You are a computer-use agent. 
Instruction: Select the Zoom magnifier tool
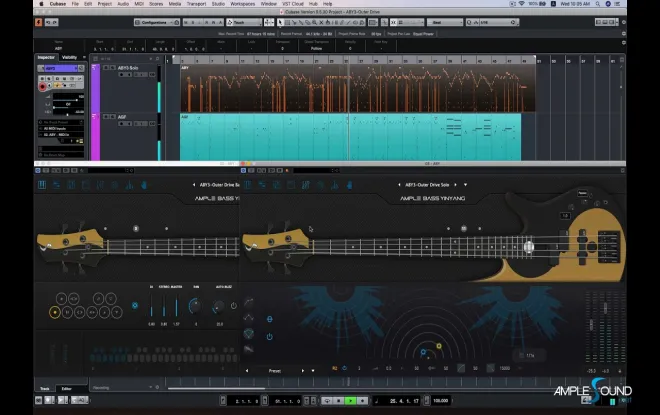pyautogui.click(x=314, y=22)
